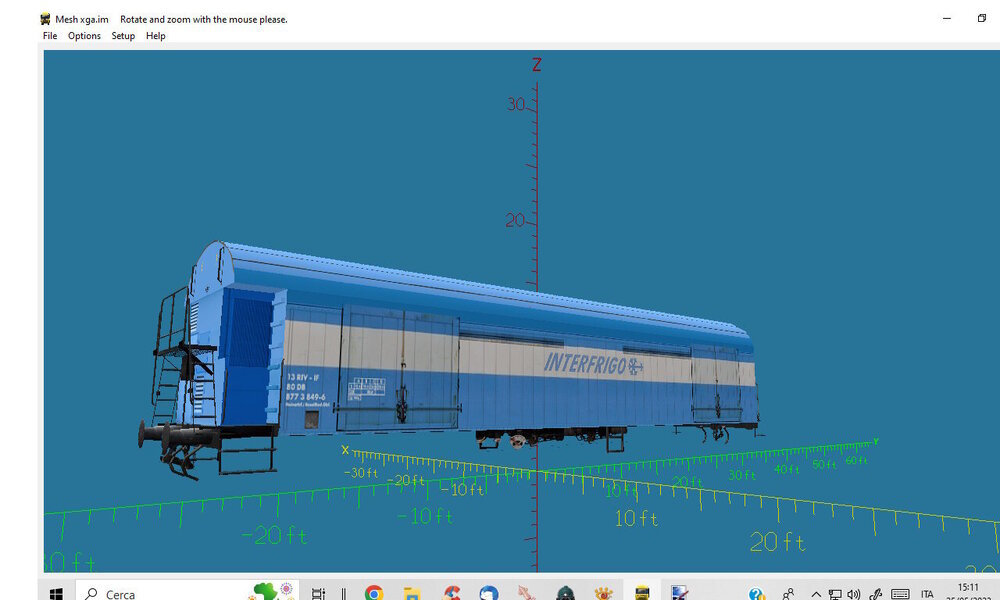Click the red Z axis label
Screen dimensions: 1000x600
click(x=536, y=64)
